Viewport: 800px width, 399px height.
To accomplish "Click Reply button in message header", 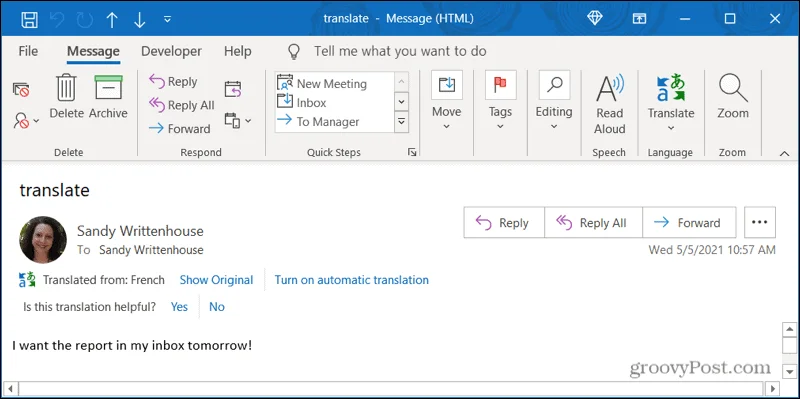I will point(504,222).
